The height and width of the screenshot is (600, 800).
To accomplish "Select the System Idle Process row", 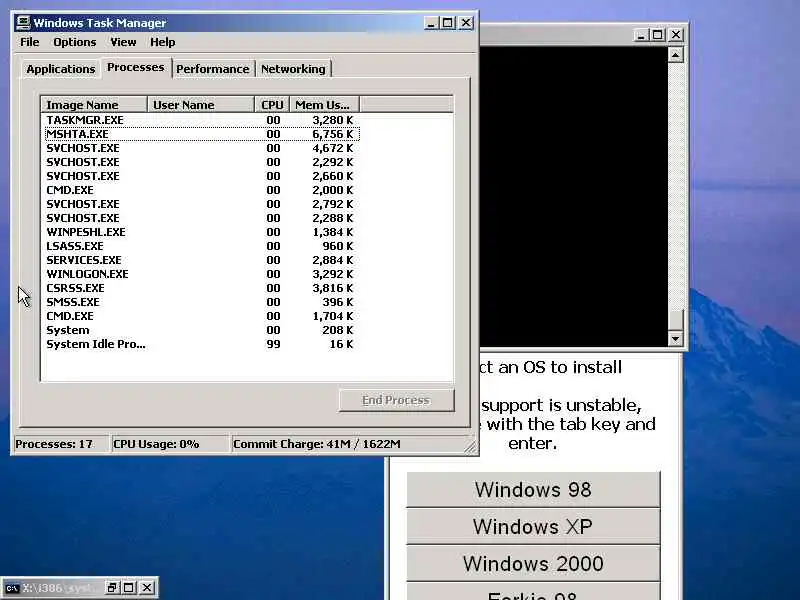I will (202, 344).
